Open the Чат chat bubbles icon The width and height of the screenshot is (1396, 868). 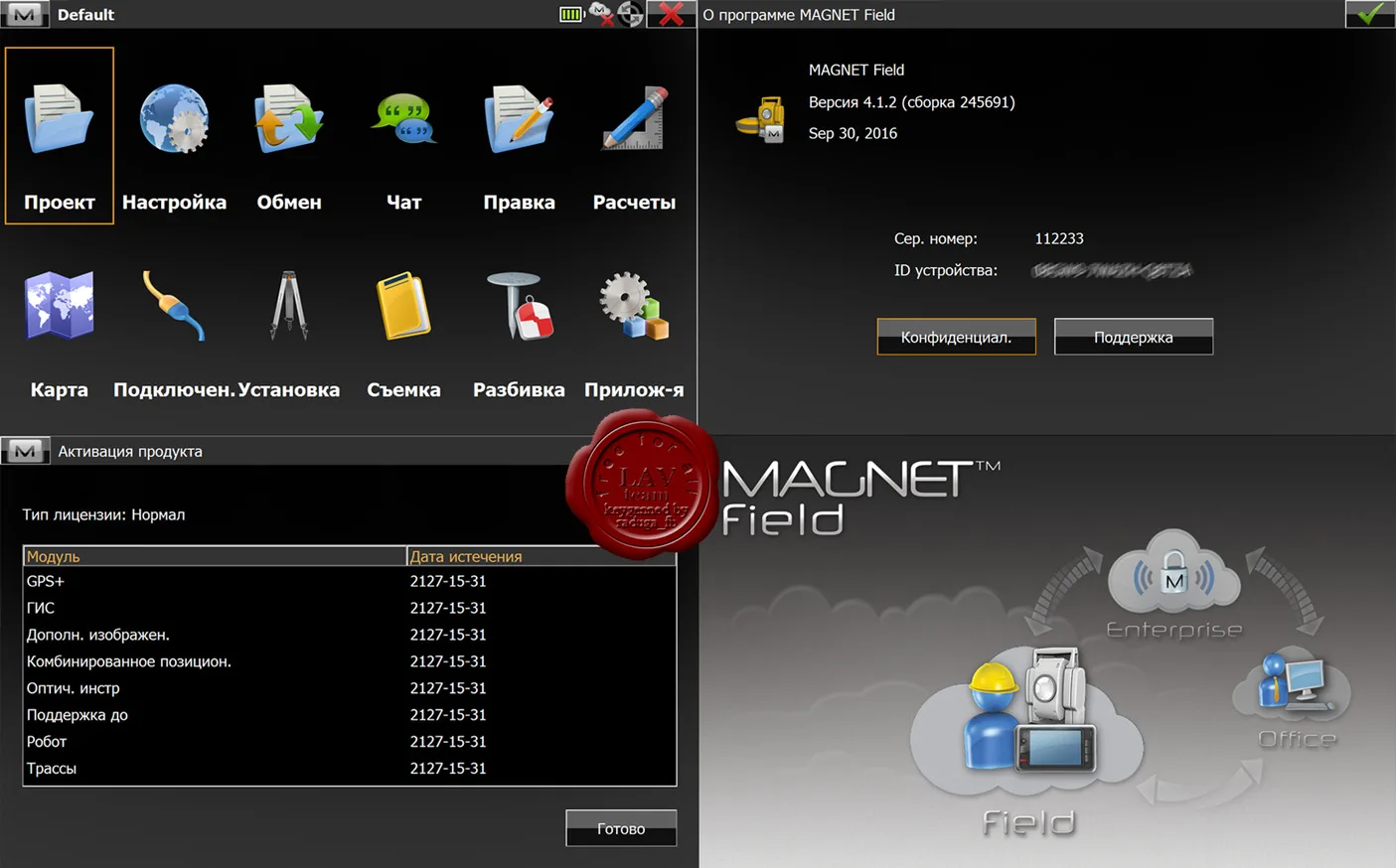coord(403,121)
